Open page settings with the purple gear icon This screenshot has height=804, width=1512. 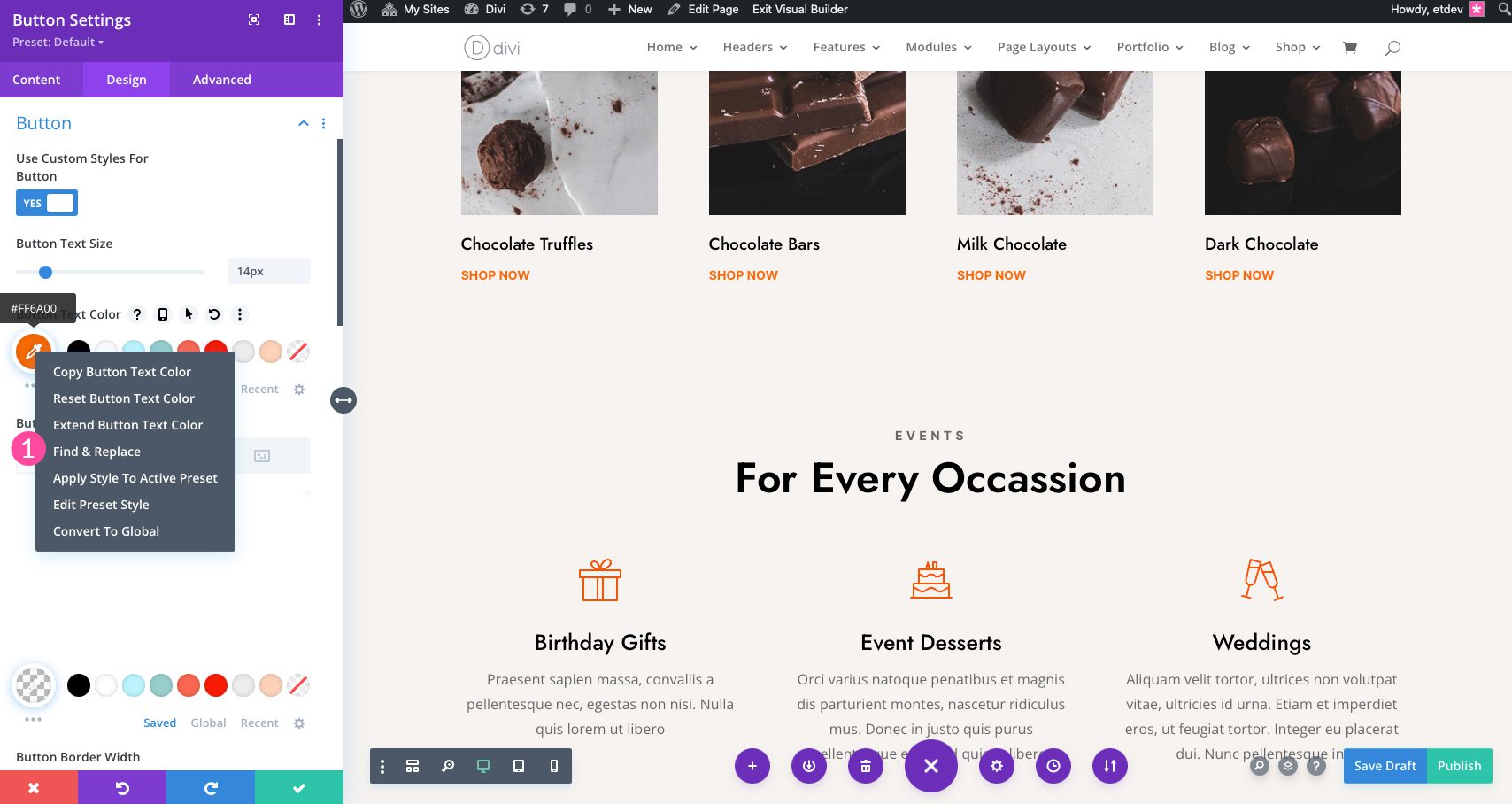click(997, 766)
